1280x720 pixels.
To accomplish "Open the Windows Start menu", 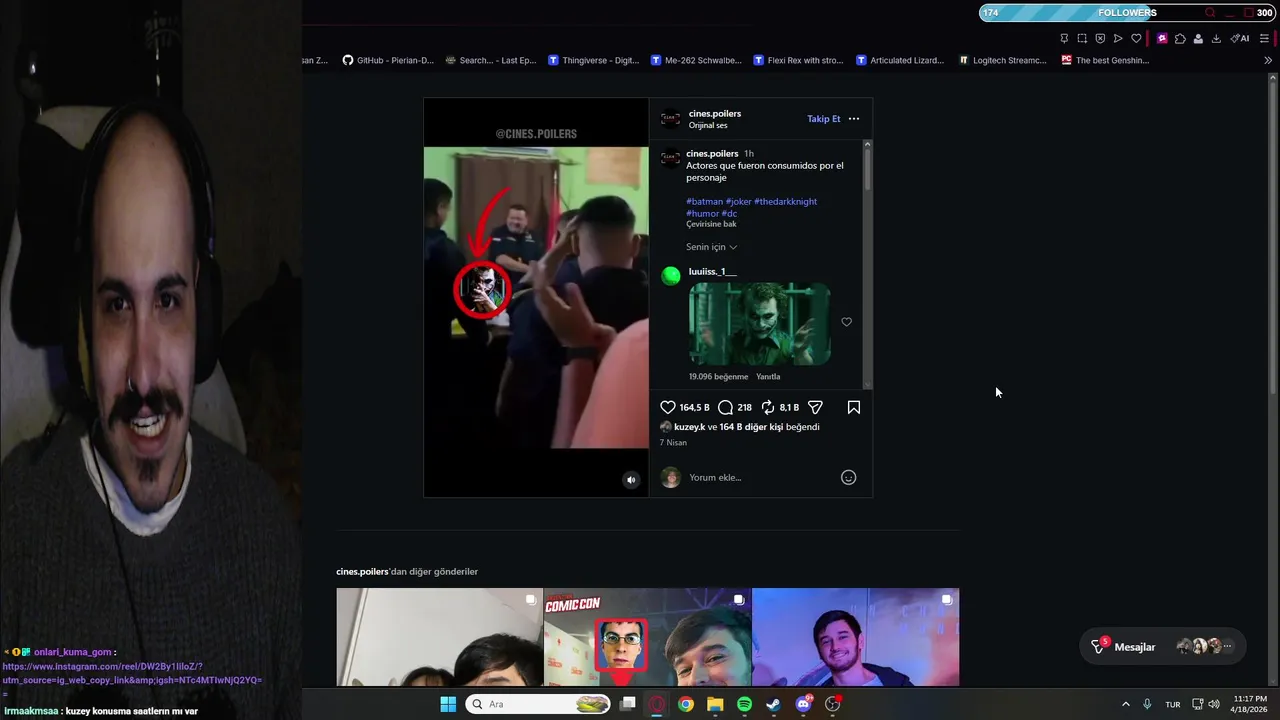I will [448, 704].
